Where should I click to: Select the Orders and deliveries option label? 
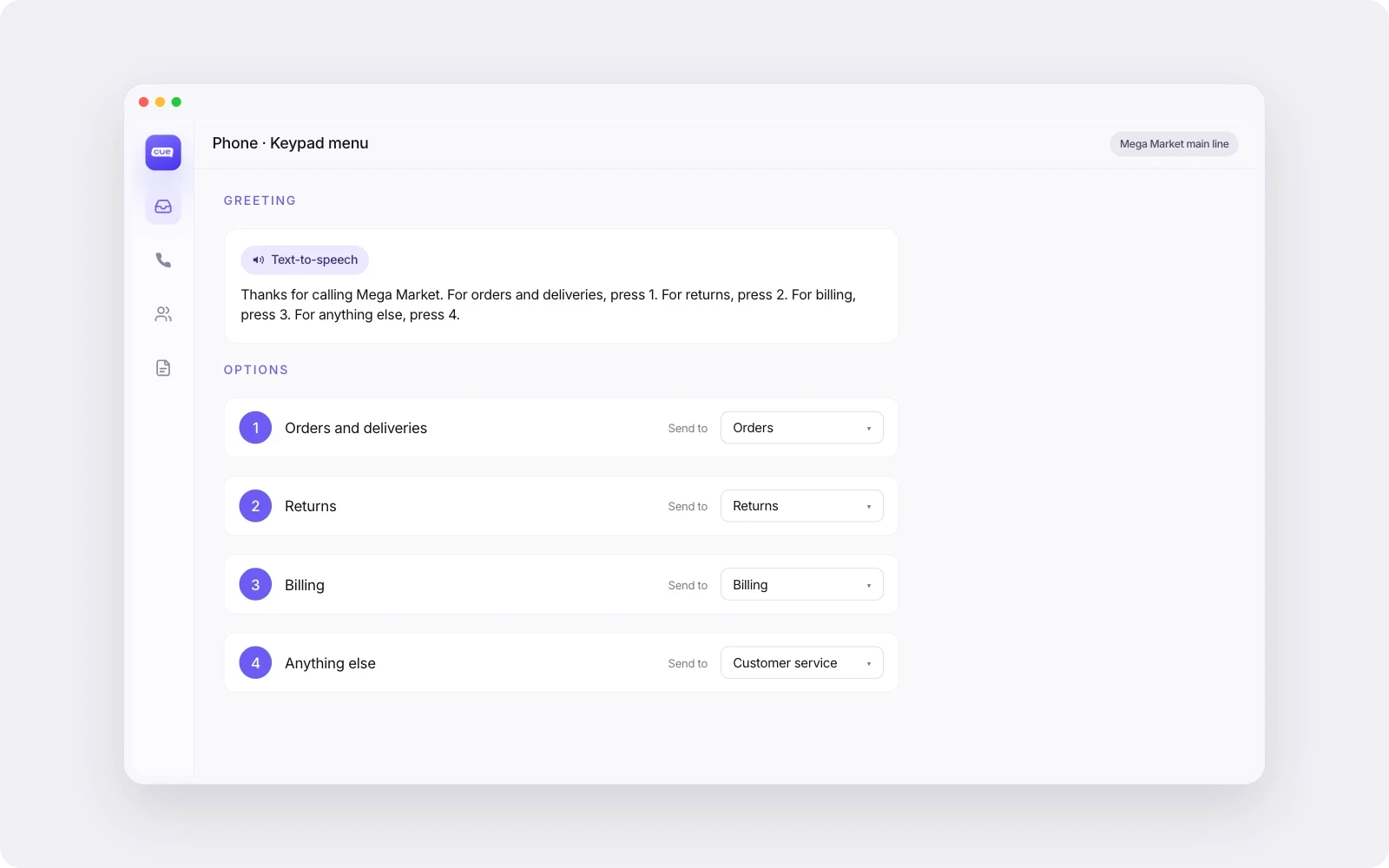tap(356, 428)
